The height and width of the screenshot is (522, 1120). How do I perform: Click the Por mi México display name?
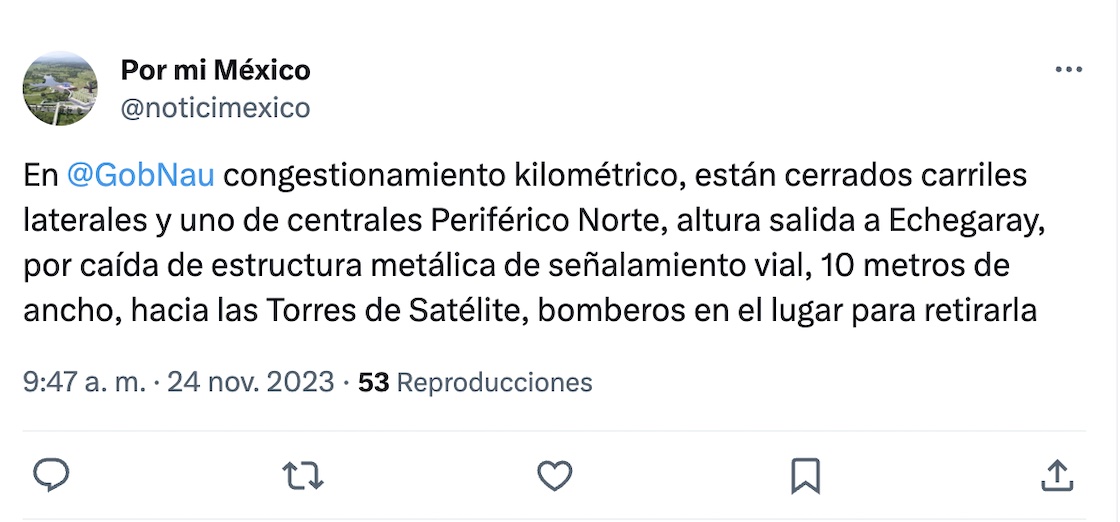(215, 70)
